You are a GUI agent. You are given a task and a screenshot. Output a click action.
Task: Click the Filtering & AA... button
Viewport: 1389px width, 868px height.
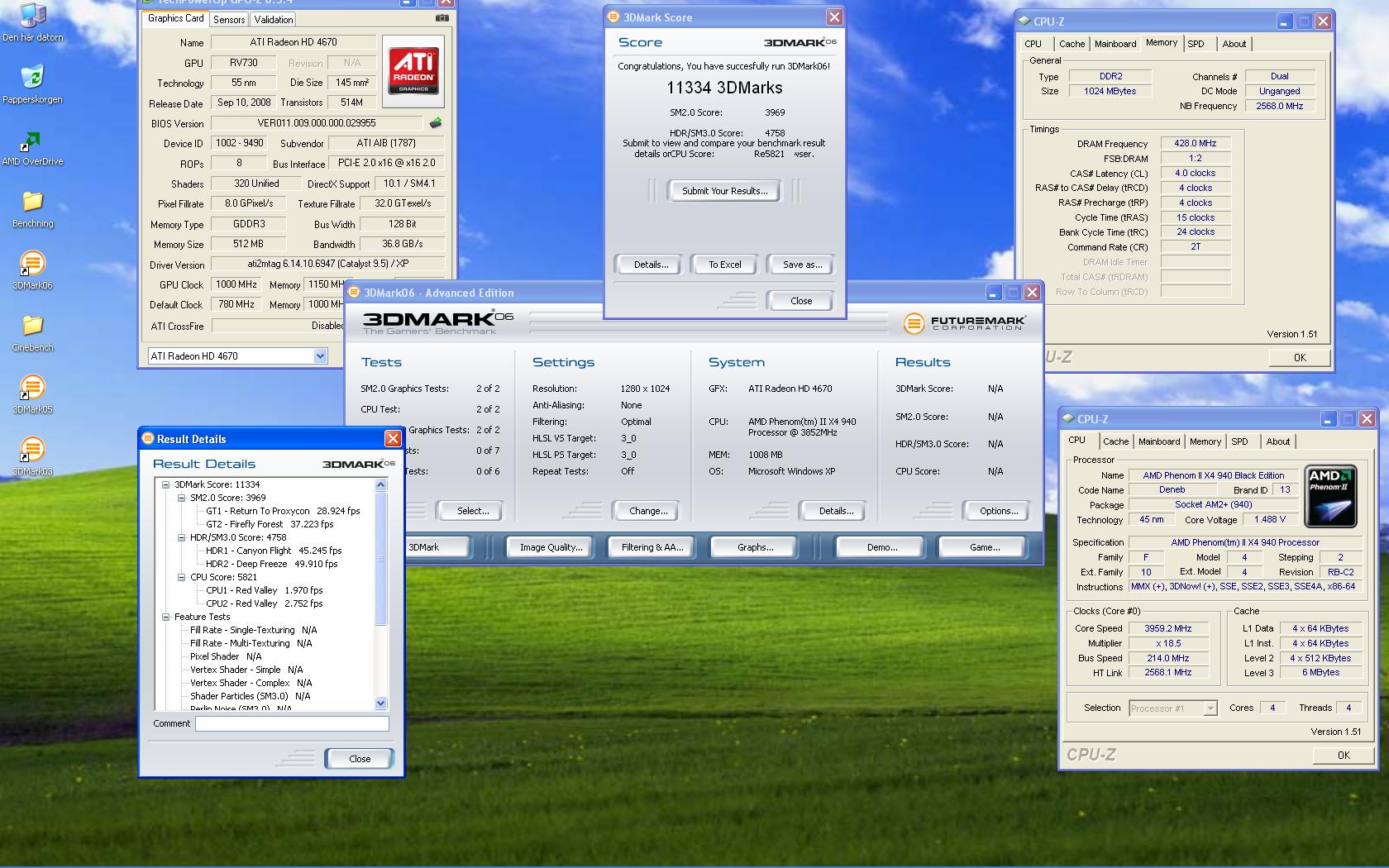coord(652,547)
